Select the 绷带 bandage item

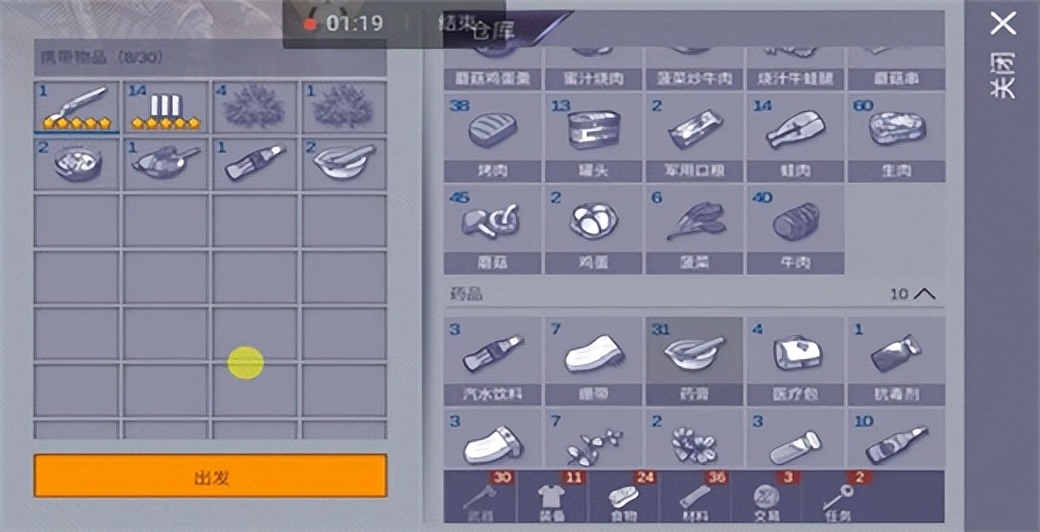click(594, 361)
